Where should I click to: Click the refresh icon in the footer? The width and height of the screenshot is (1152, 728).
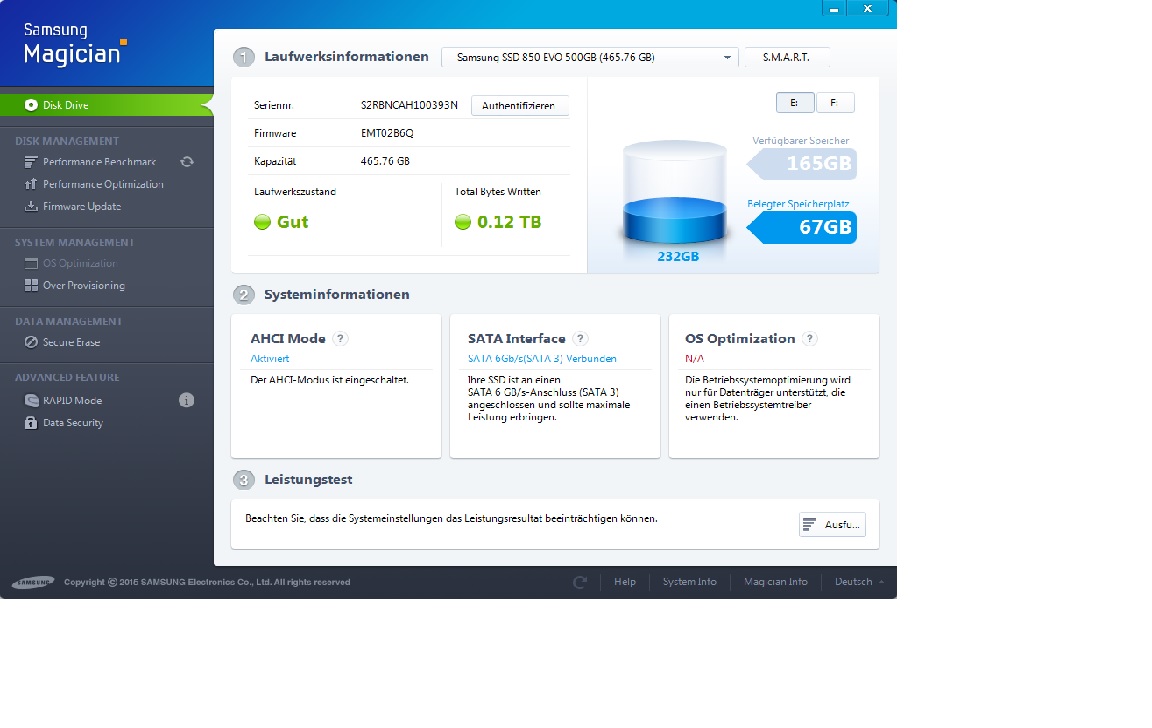(580, 582)
